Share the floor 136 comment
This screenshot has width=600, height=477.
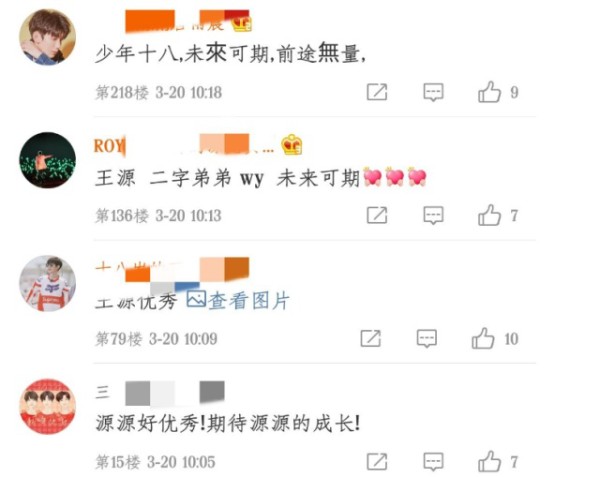[x=377, y=215]
